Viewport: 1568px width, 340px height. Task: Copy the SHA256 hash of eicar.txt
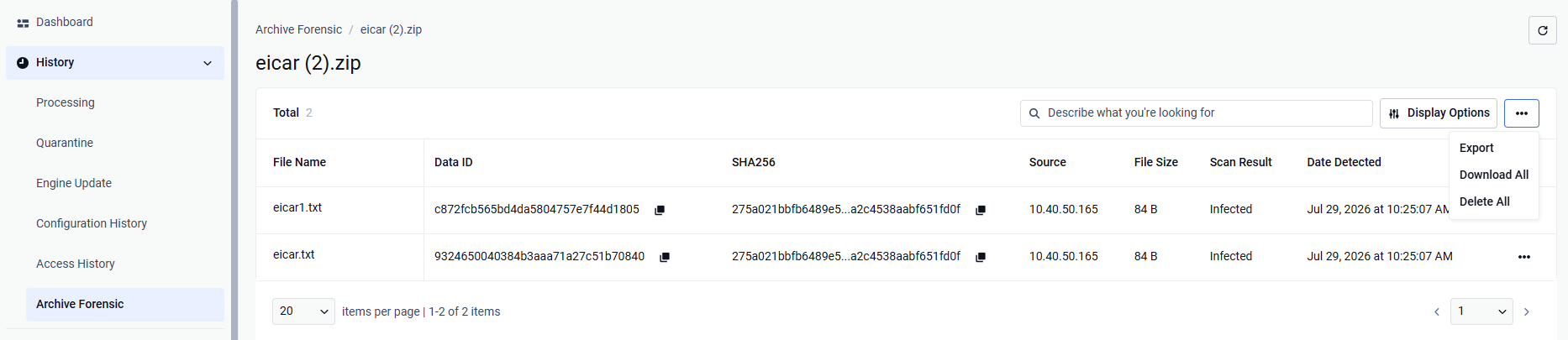tap(981, 257)
